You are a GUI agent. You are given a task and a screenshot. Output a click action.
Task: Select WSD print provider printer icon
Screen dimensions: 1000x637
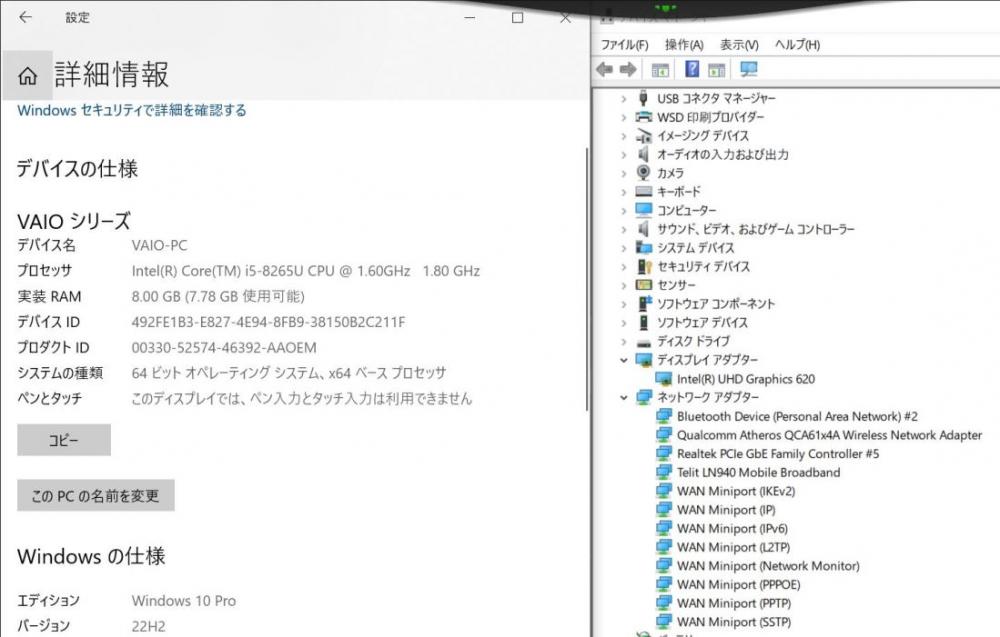coord(644,117)
